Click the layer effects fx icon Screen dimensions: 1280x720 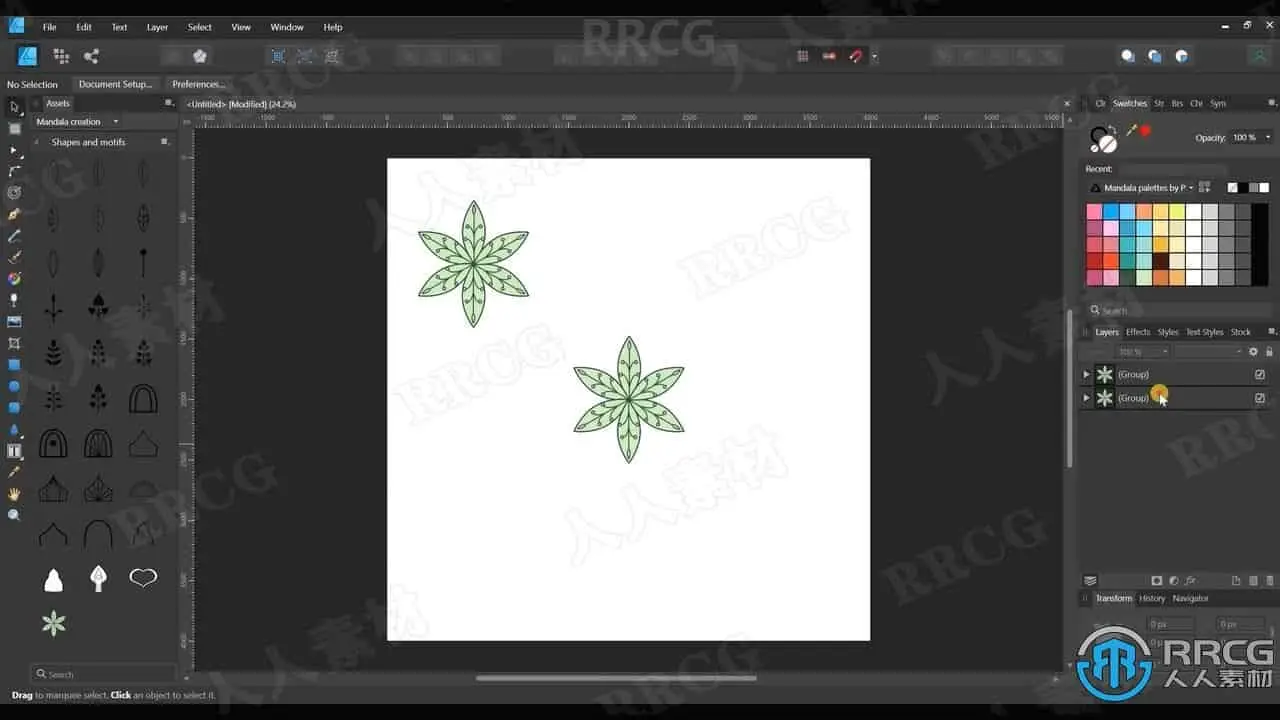(x=1190, y=580)
